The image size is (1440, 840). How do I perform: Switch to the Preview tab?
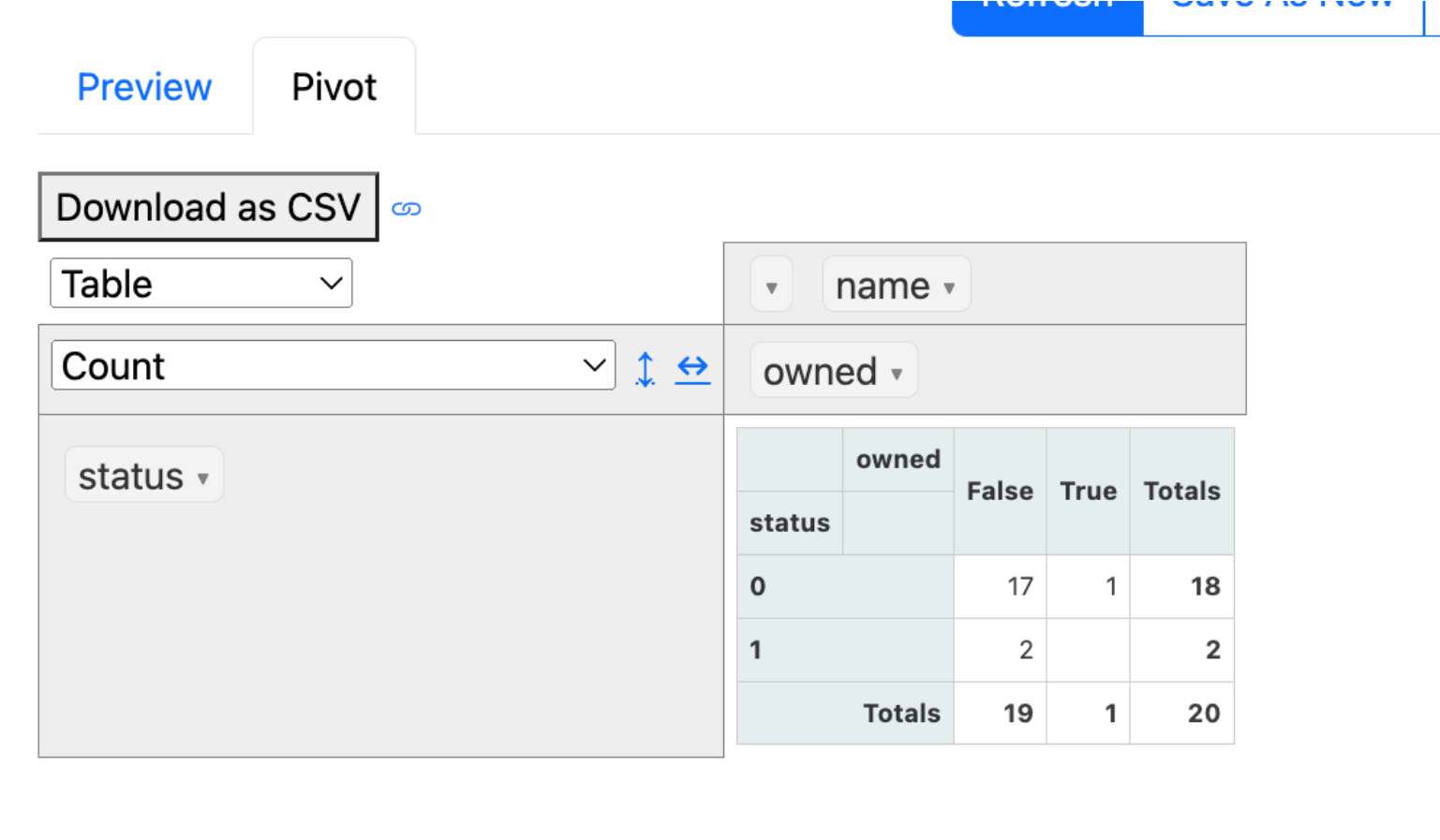tap(144, 86)
